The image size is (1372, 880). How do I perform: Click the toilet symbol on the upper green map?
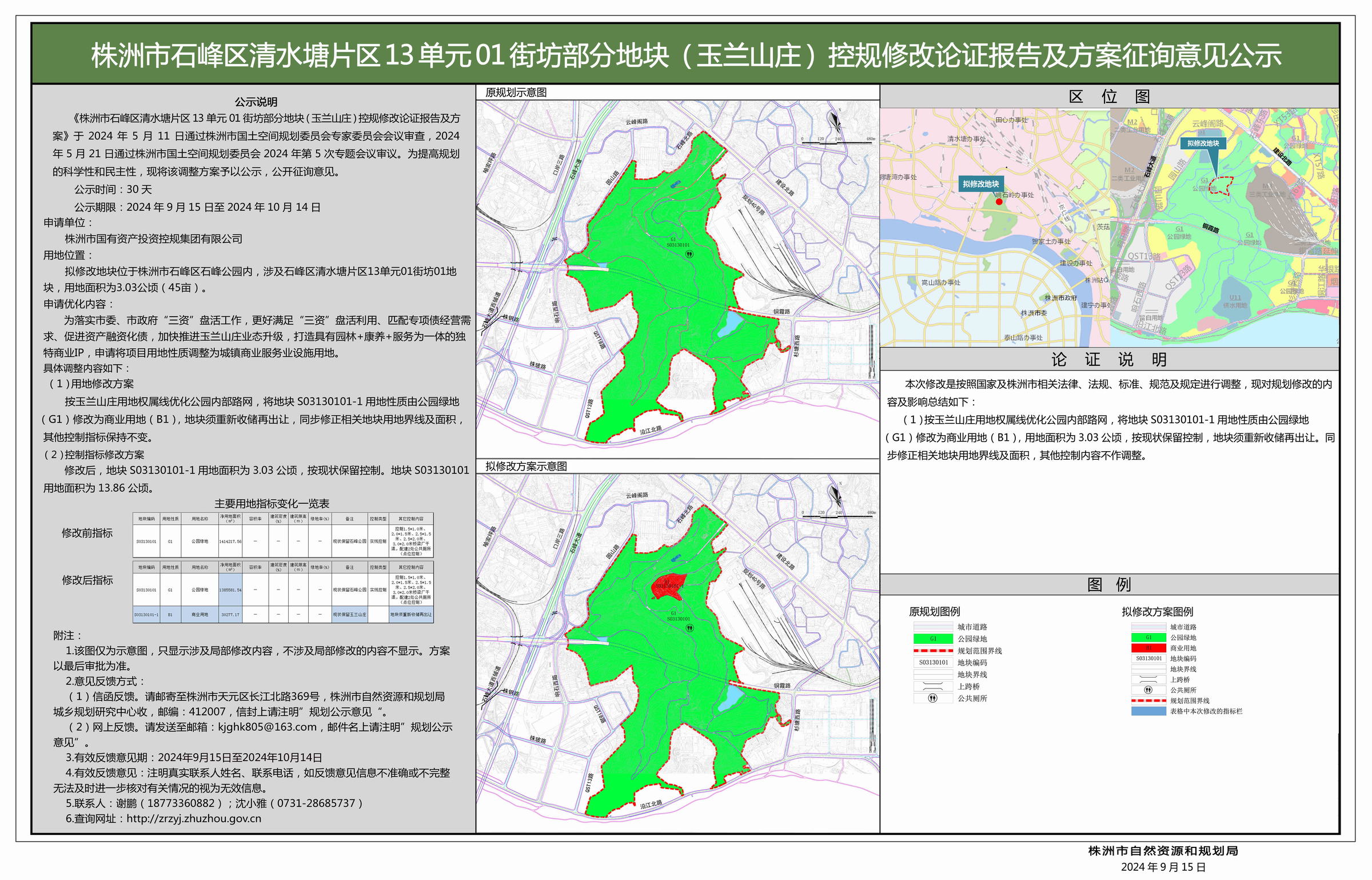(x=689, y=254)
